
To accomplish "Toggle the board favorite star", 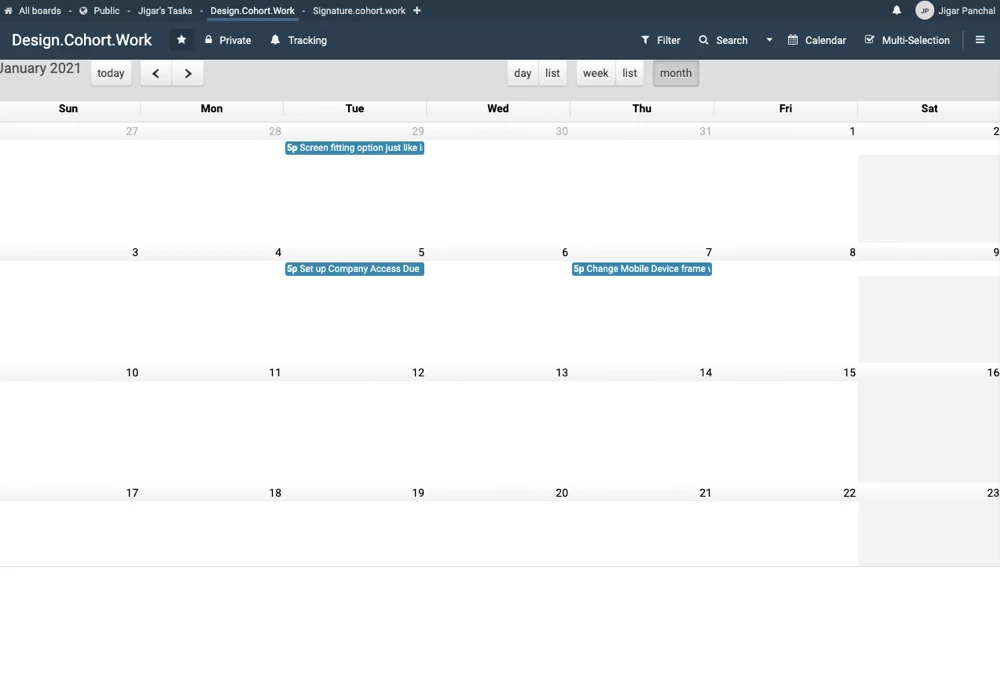I will (x=181, y=40).
